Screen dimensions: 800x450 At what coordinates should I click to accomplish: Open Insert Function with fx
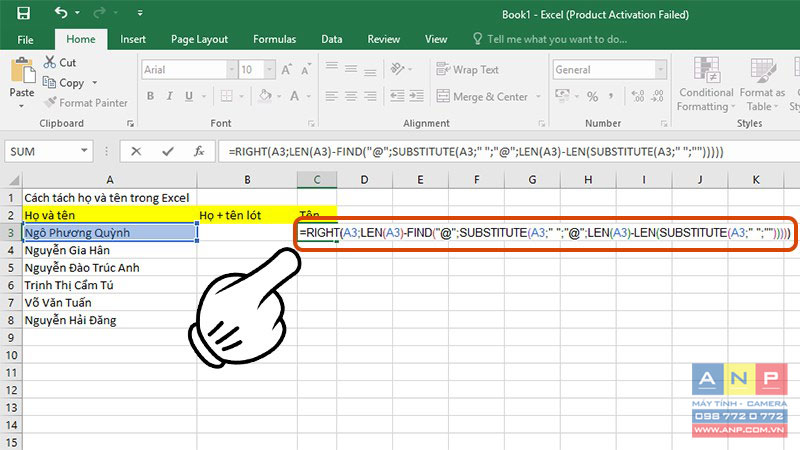click(199, 152)
